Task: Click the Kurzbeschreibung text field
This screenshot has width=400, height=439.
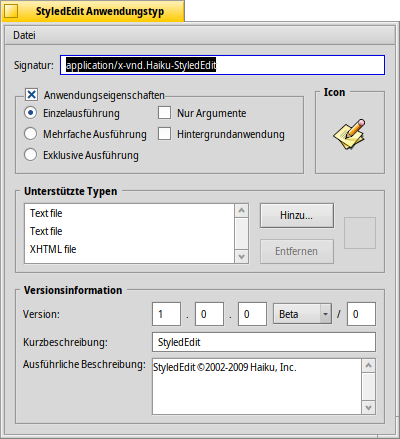Action: [x=264, y=342]
